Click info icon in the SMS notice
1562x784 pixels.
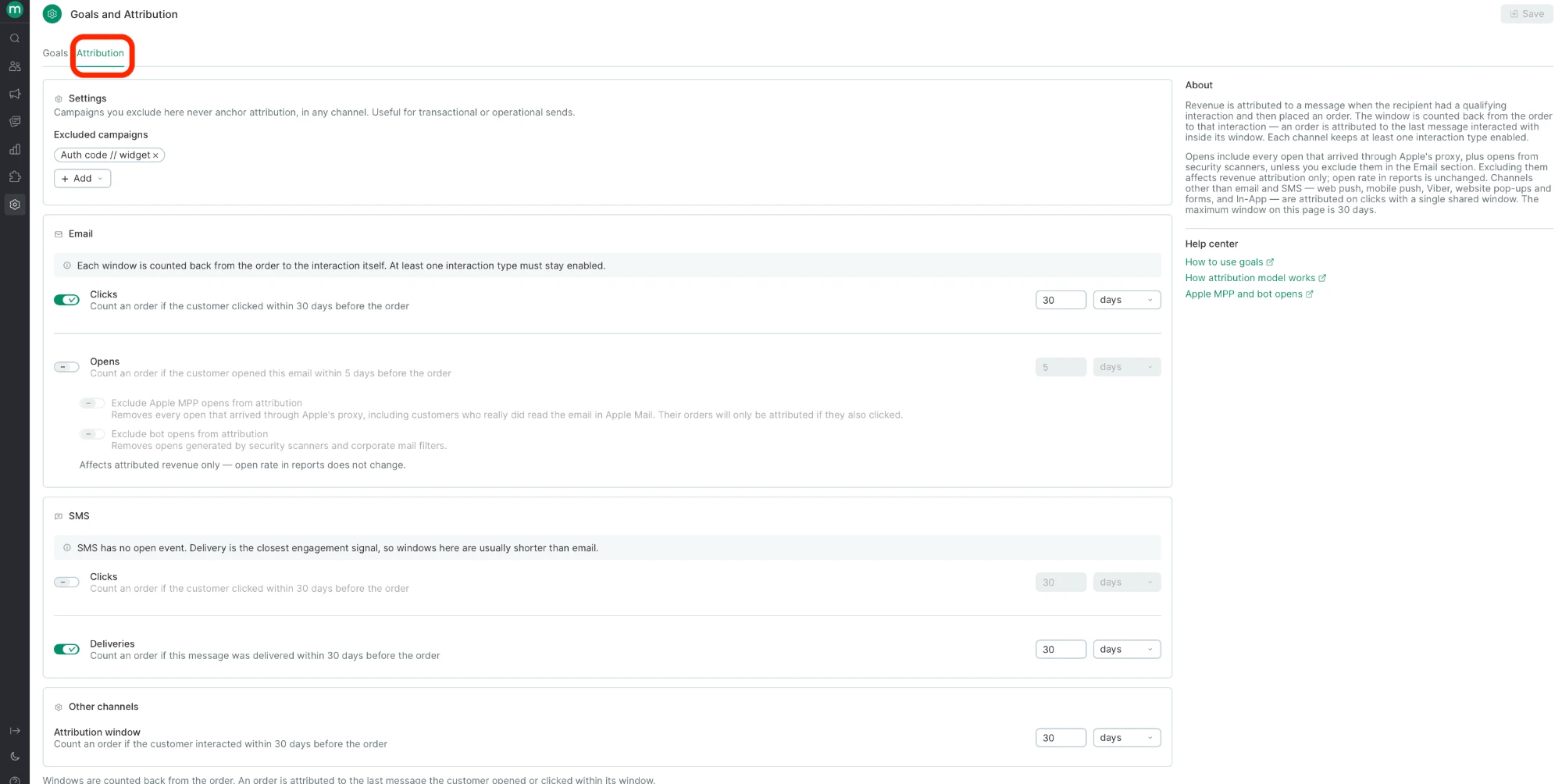[x=67, y=548]
